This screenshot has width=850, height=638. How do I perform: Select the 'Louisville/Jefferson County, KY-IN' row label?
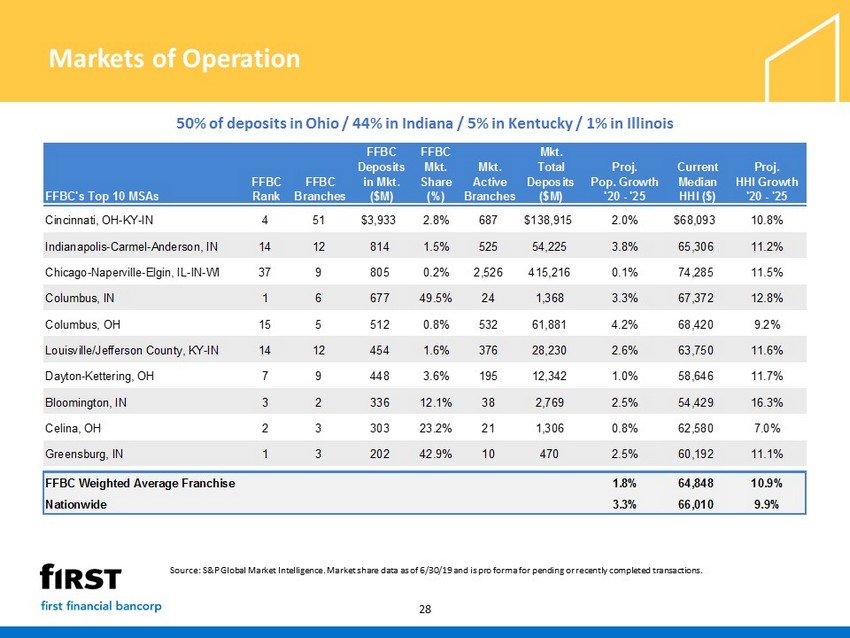(x=132, y=350)
